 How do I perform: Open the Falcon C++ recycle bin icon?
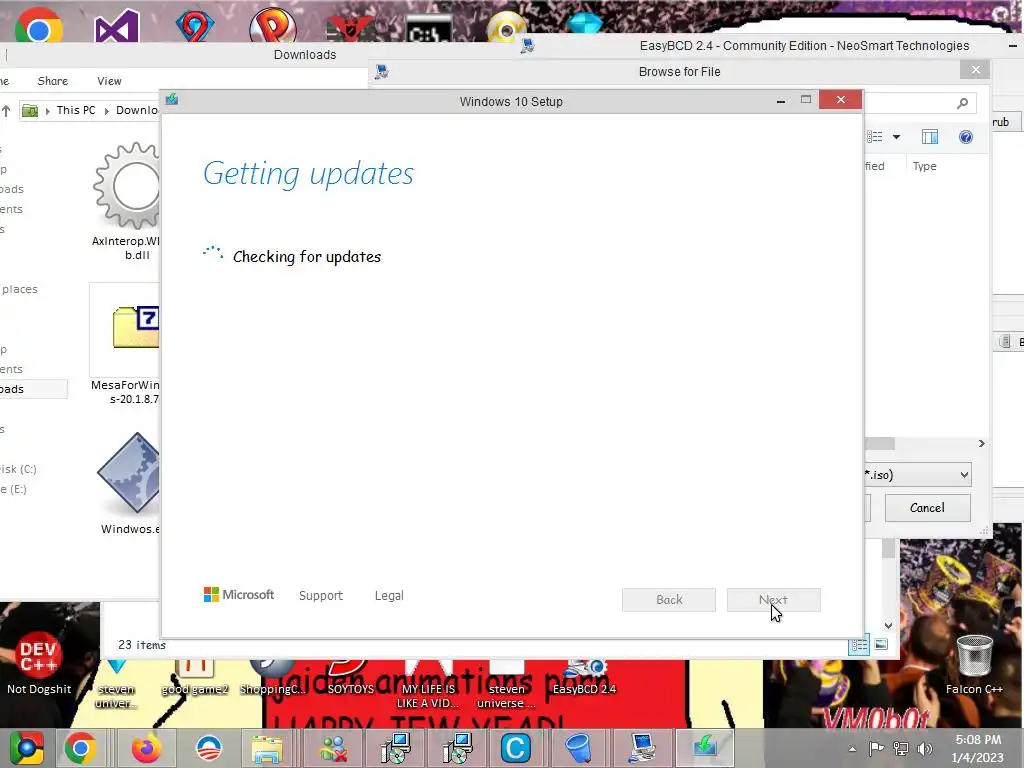pyautogui.click(x=974, y=664)
